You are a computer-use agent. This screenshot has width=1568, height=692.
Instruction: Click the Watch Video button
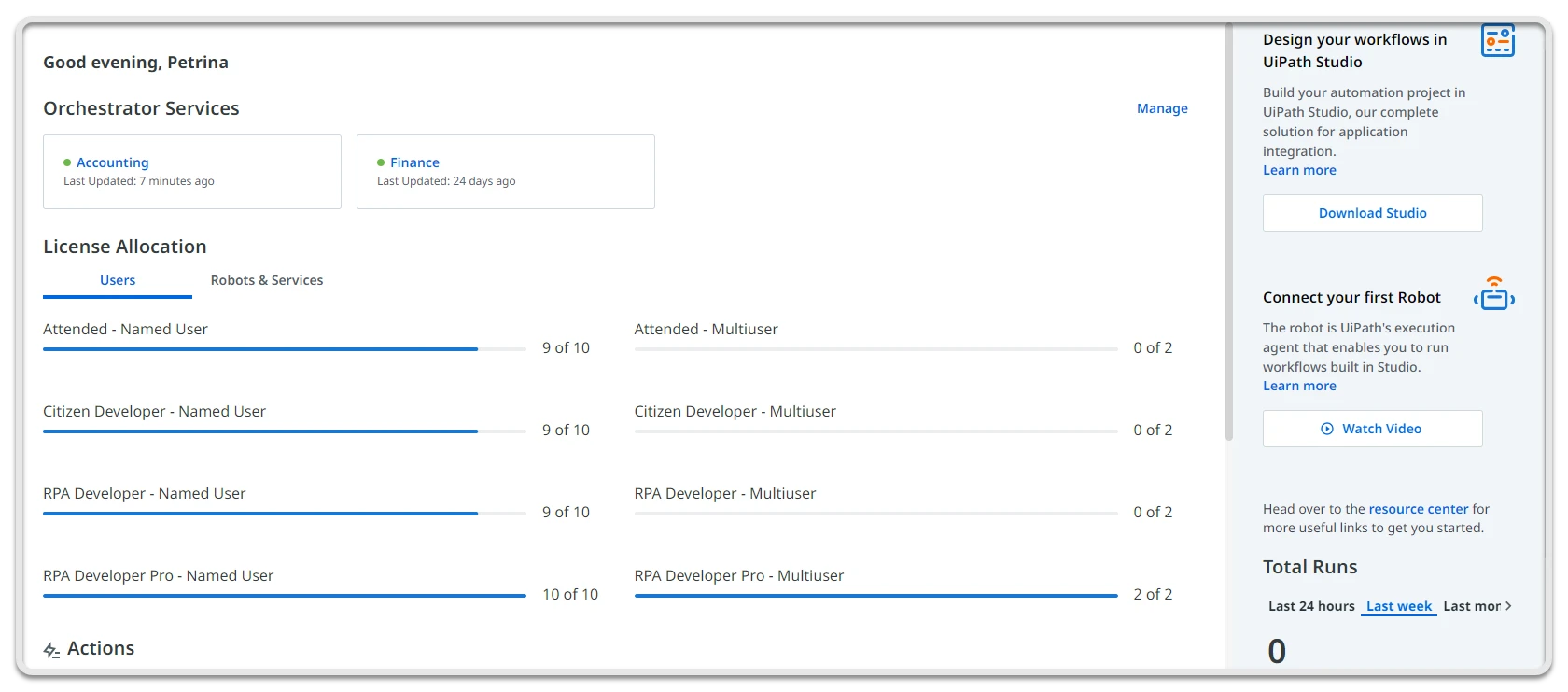click(1372, 429)
